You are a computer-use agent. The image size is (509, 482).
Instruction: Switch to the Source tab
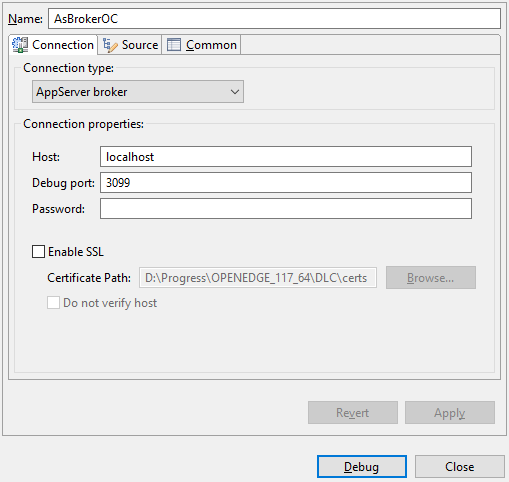click(130, 45)
